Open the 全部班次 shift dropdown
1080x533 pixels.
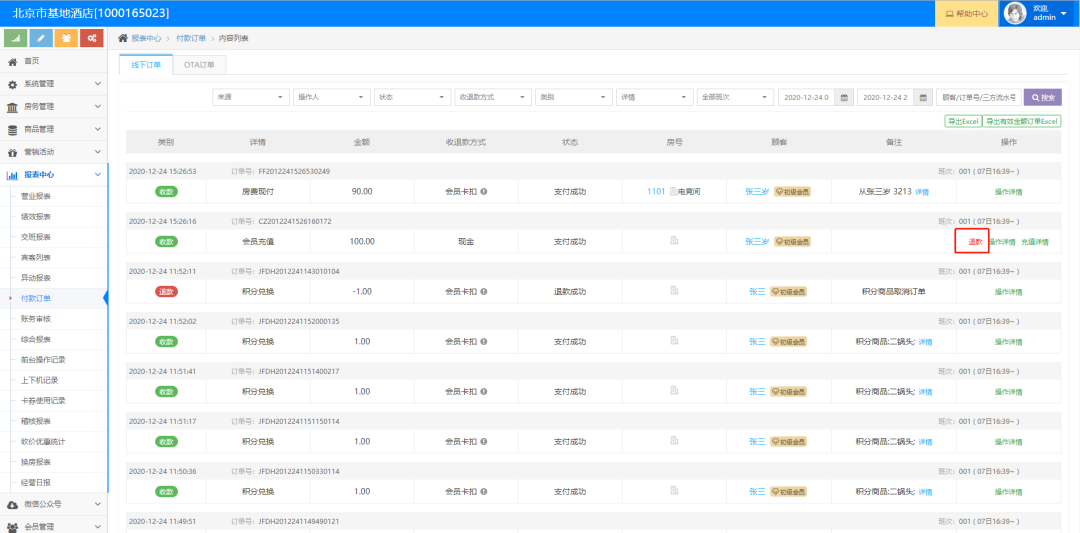[735, 97]
